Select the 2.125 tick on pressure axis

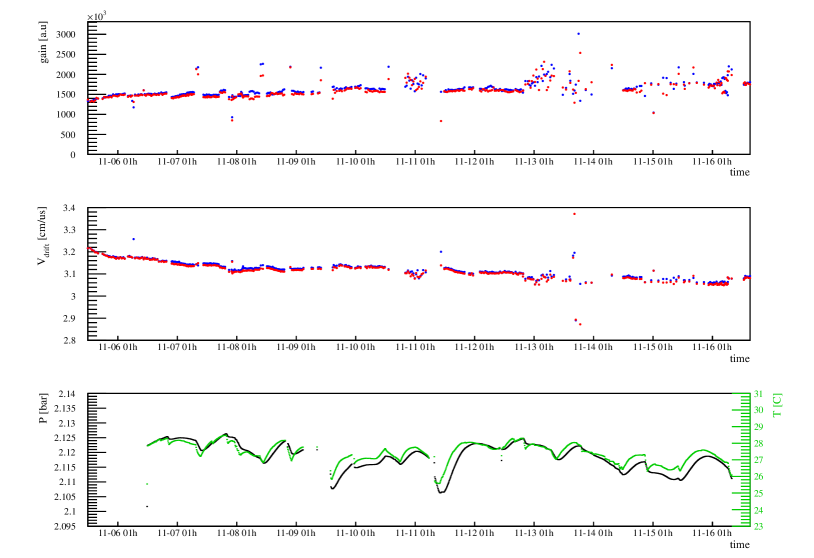coord(65,438)
